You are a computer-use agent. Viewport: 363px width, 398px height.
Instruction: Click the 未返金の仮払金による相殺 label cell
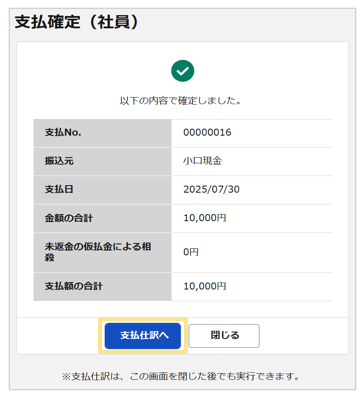(103, 252)
